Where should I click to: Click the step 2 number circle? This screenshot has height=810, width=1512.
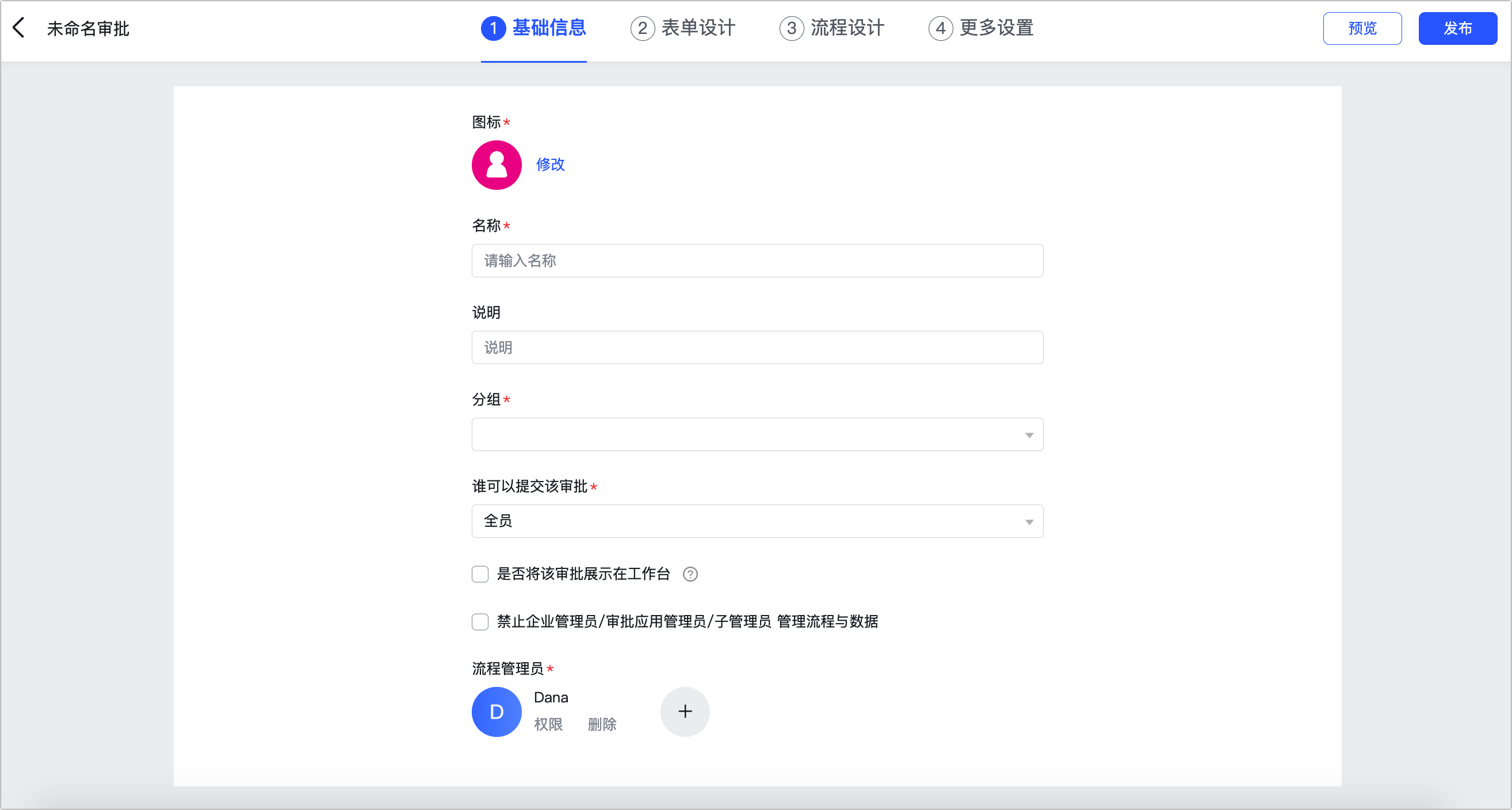point(642,28)
